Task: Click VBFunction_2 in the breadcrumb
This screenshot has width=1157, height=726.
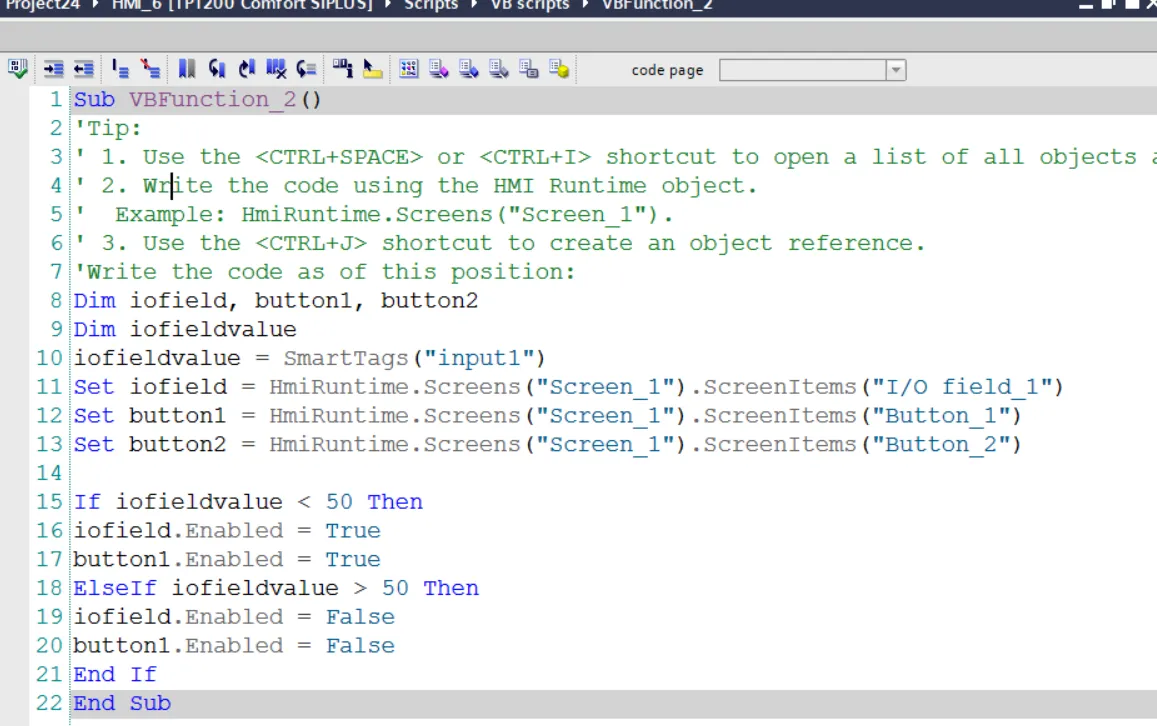Action: point(657,5)
